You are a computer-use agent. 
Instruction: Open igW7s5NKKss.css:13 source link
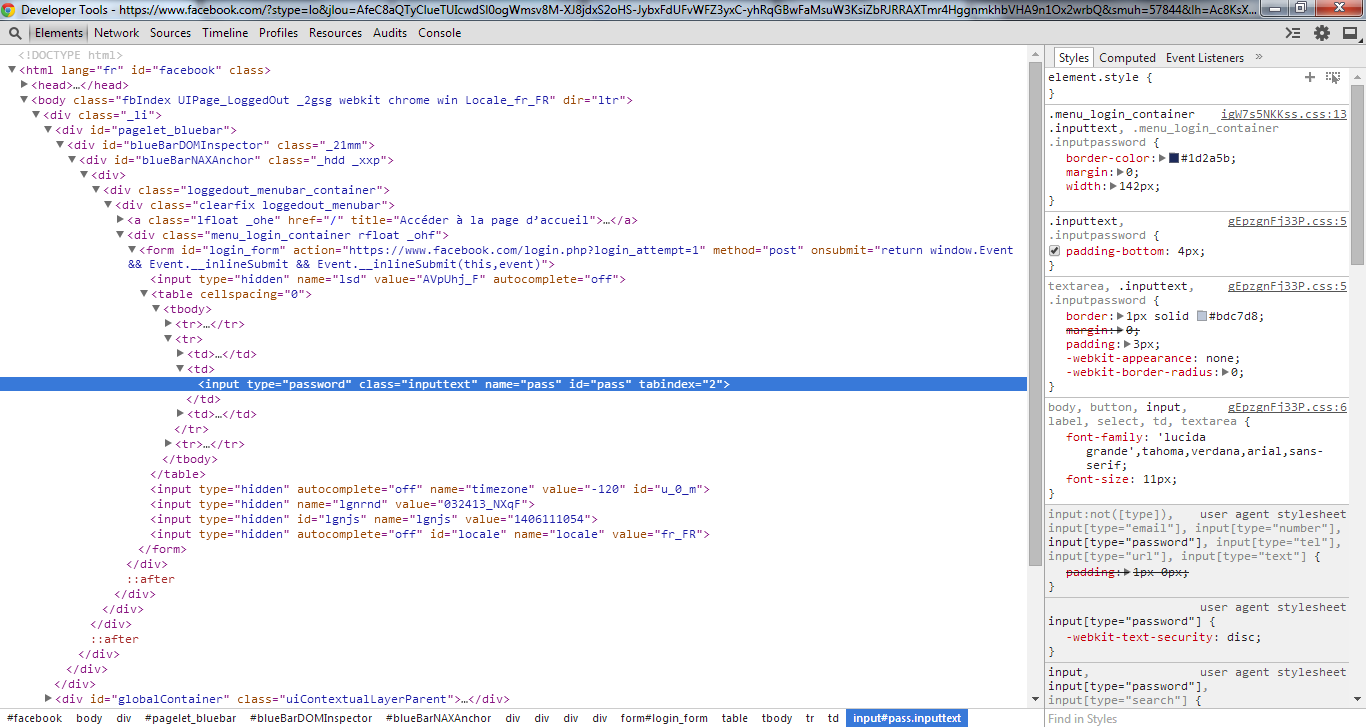click(1284, 114)
